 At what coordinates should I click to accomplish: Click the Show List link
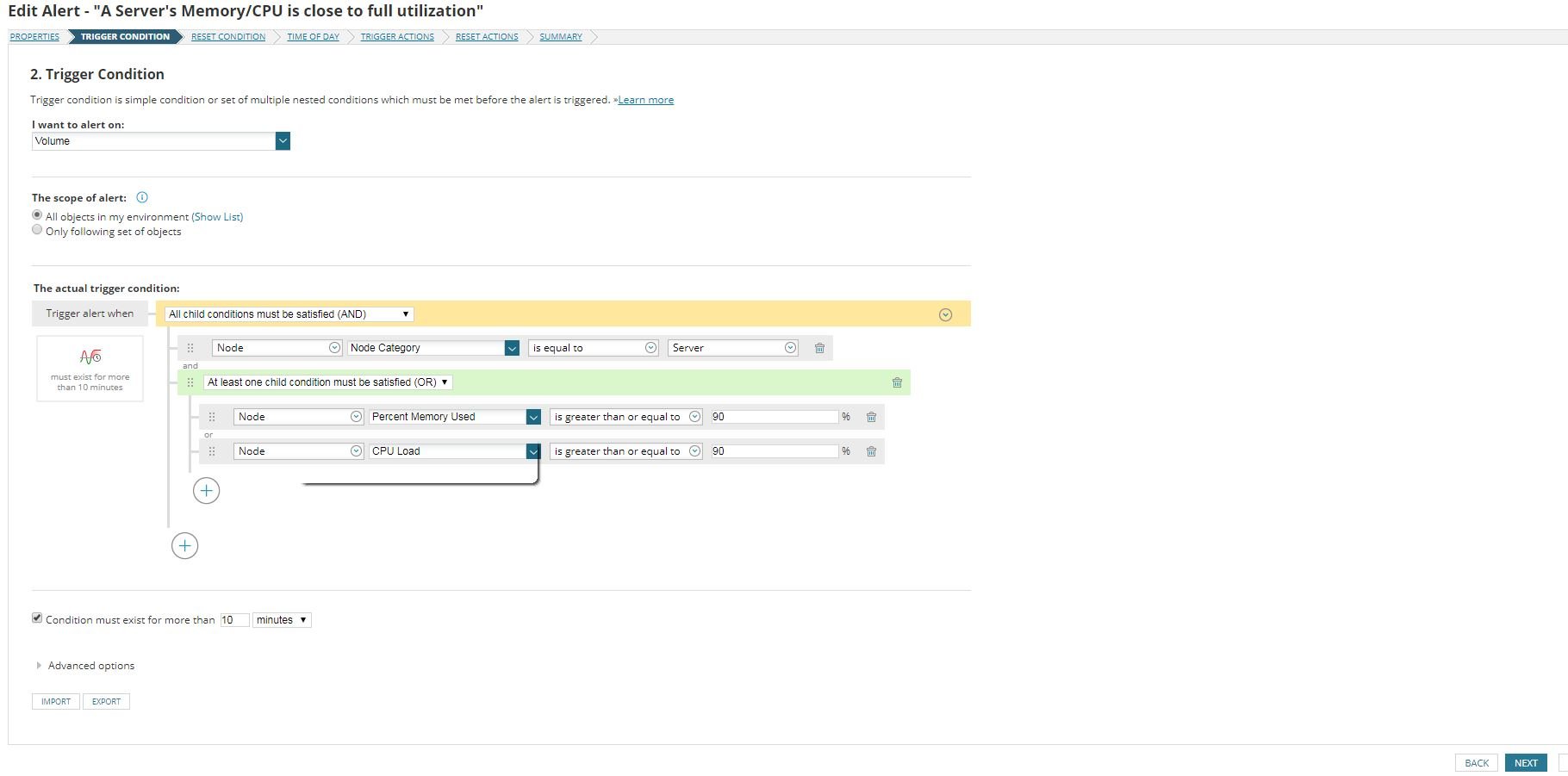(217, 217)
